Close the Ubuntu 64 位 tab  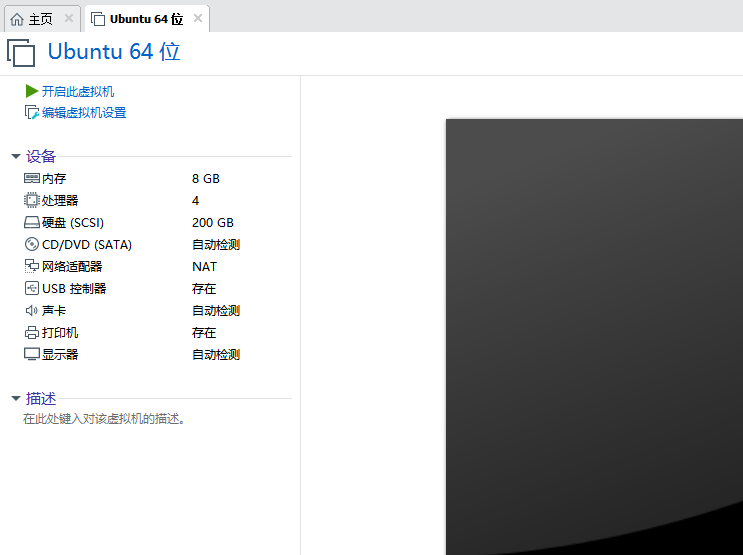[198, 19]
